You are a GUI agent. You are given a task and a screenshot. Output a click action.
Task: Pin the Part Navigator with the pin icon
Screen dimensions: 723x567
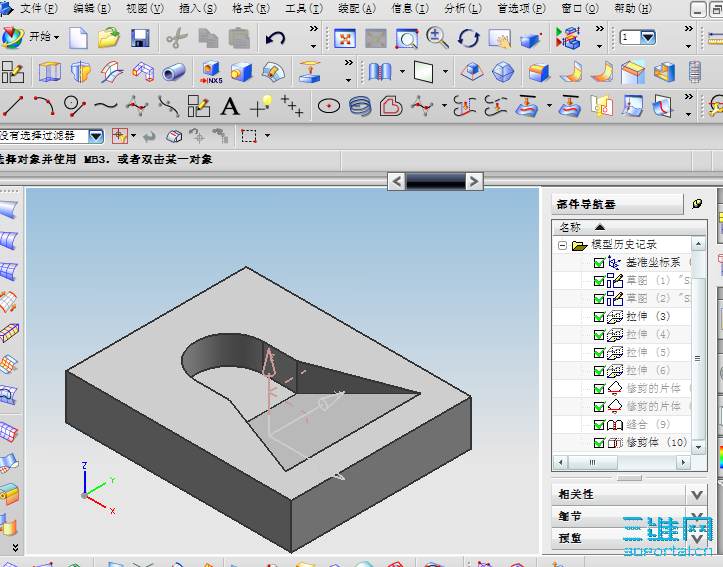tap(697, 204)
